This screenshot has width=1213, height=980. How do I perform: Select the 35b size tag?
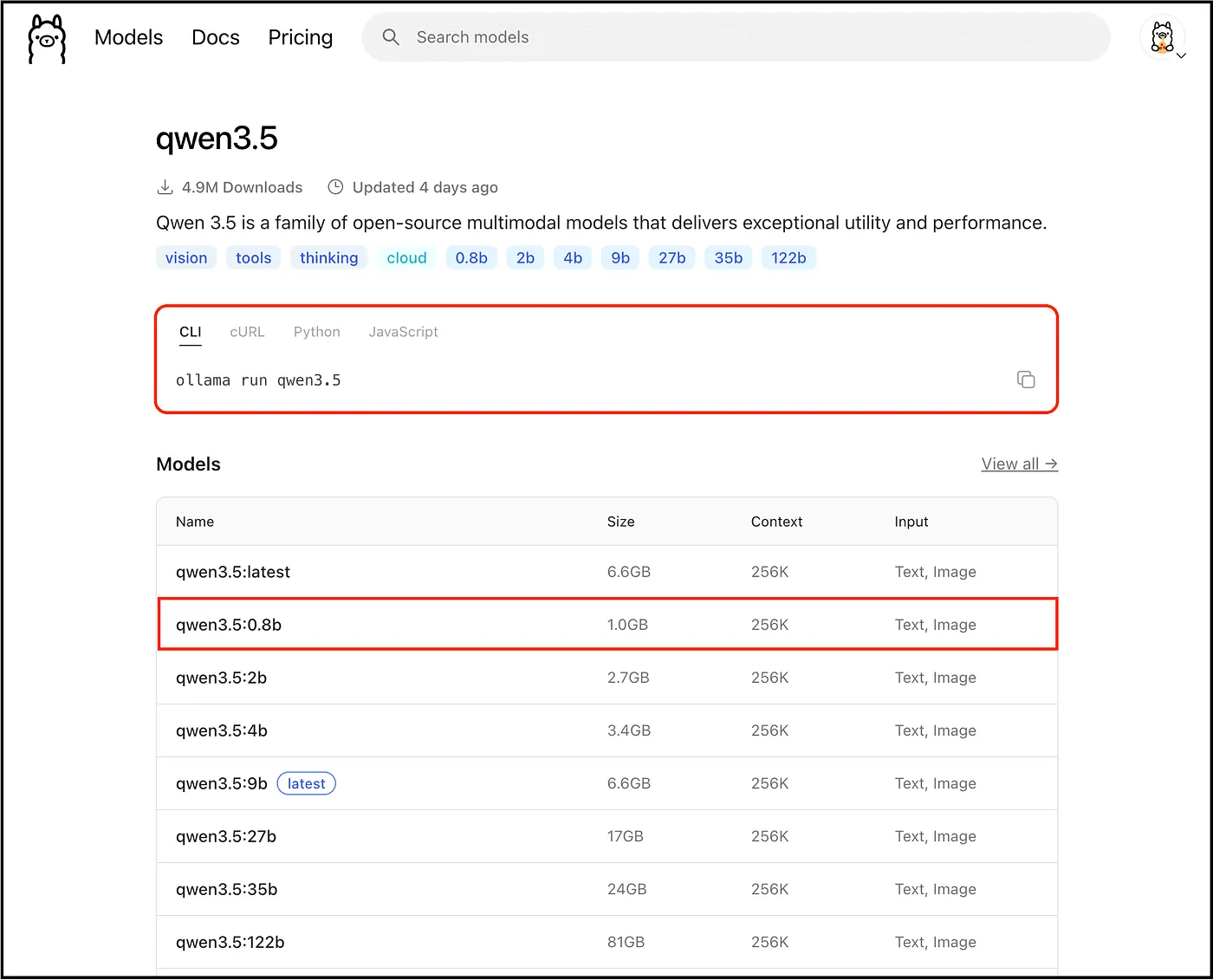tap(729, 257)
